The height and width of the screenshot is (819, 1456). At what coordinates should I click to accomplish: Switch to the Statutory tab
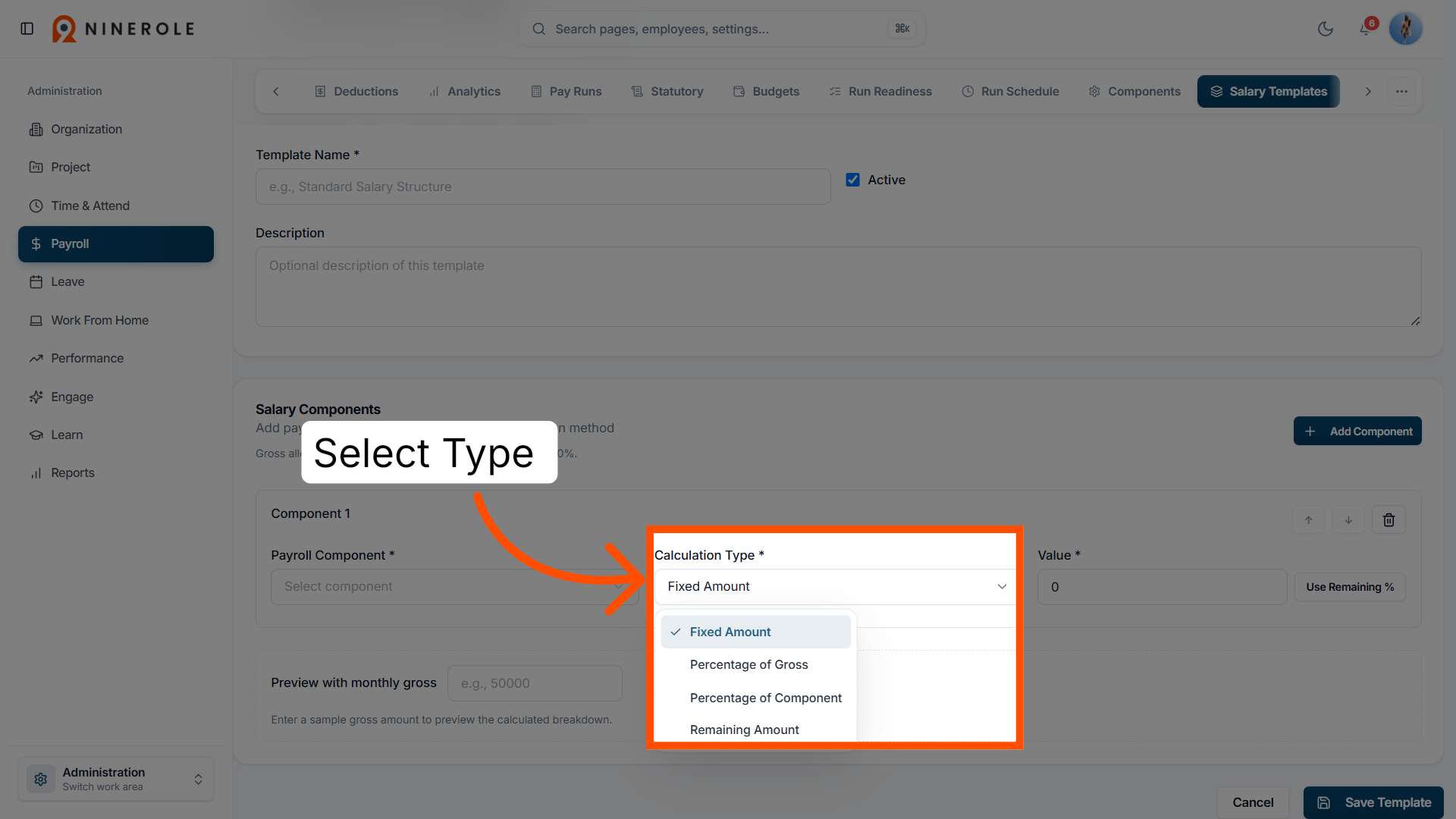click(667, 92)
